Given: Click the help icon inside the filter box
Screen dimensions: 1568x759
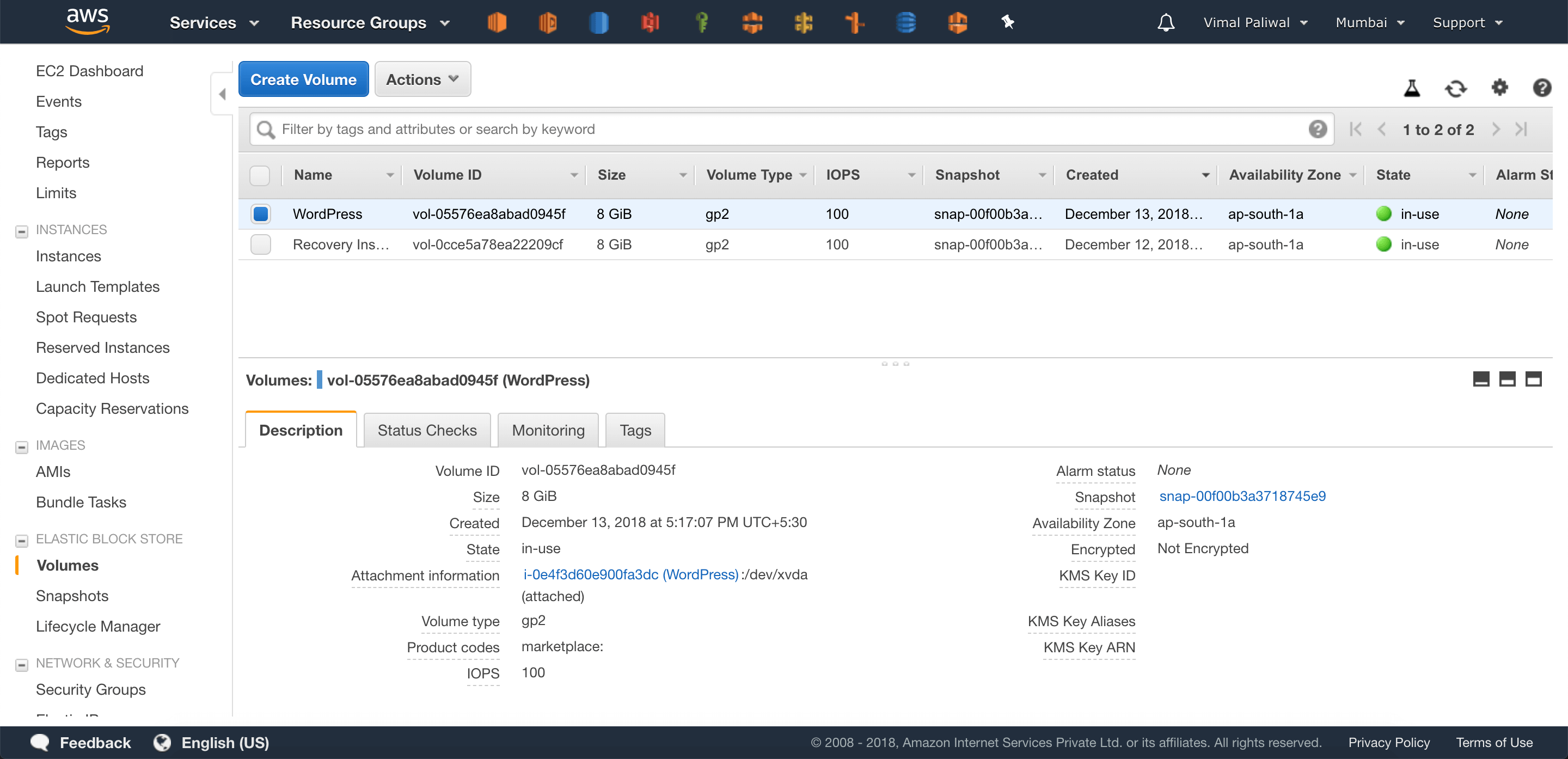Looking at the screenshot, I should pos(1318,129).
